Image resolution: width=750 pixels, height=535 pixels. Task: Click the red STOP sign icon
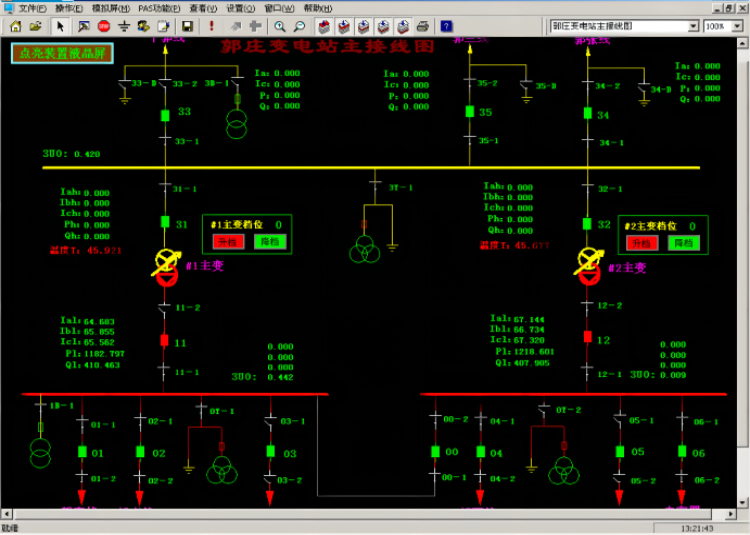click(x=103, y=25)
